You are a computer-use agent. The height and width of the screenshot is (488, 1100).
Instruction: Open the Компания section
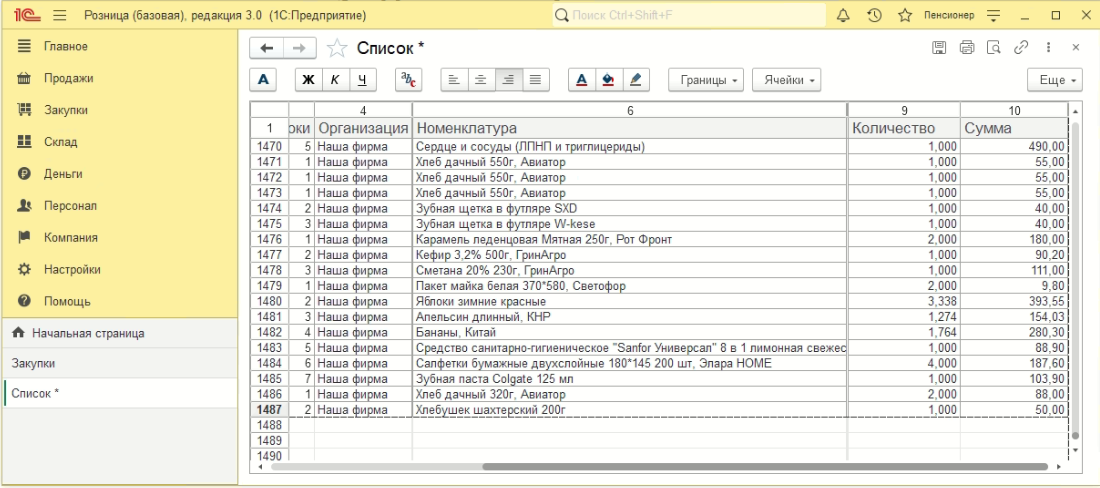tap(119, 238)
